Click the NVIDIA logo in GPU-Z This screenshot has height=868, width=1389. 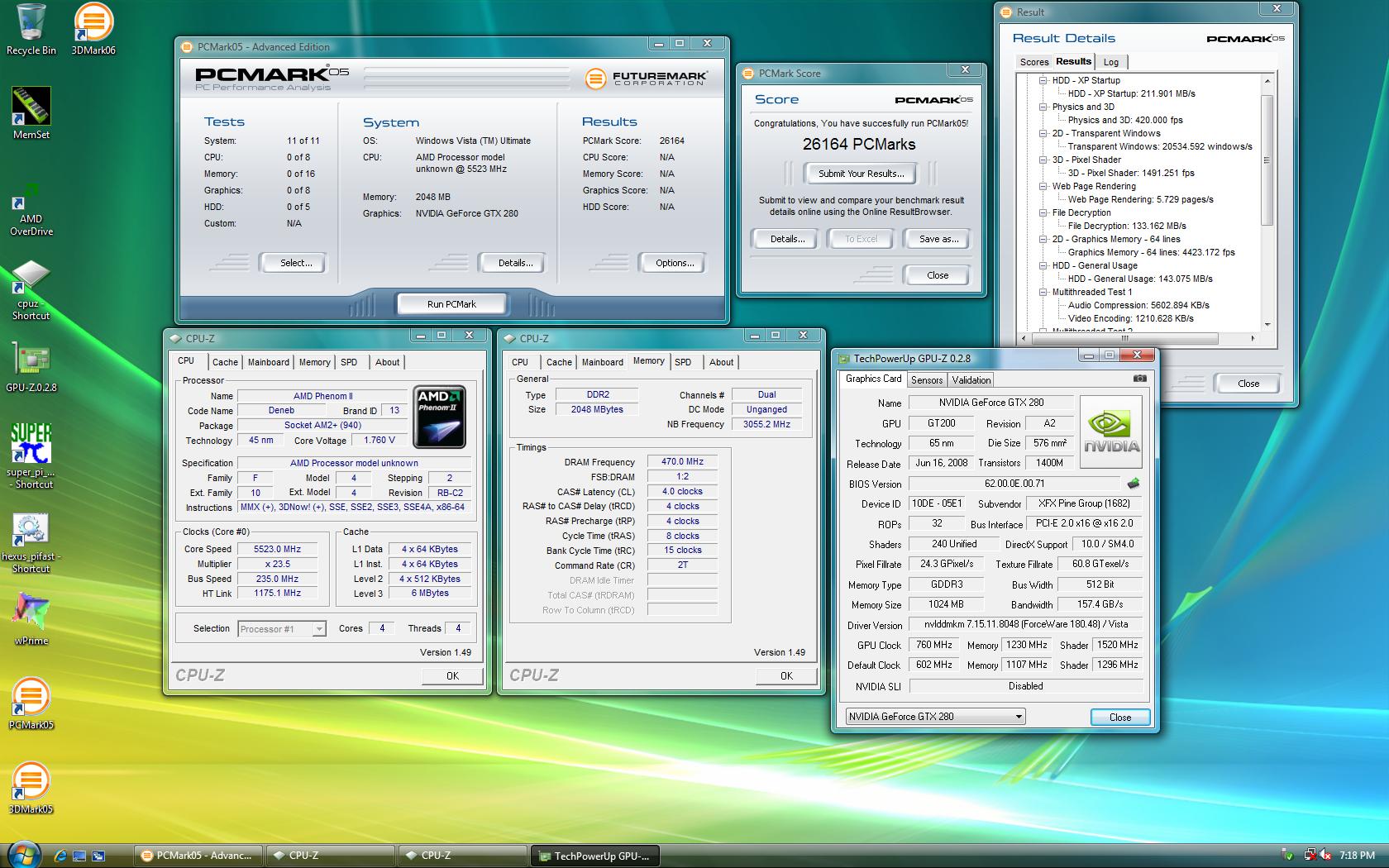pos(1111,432)
